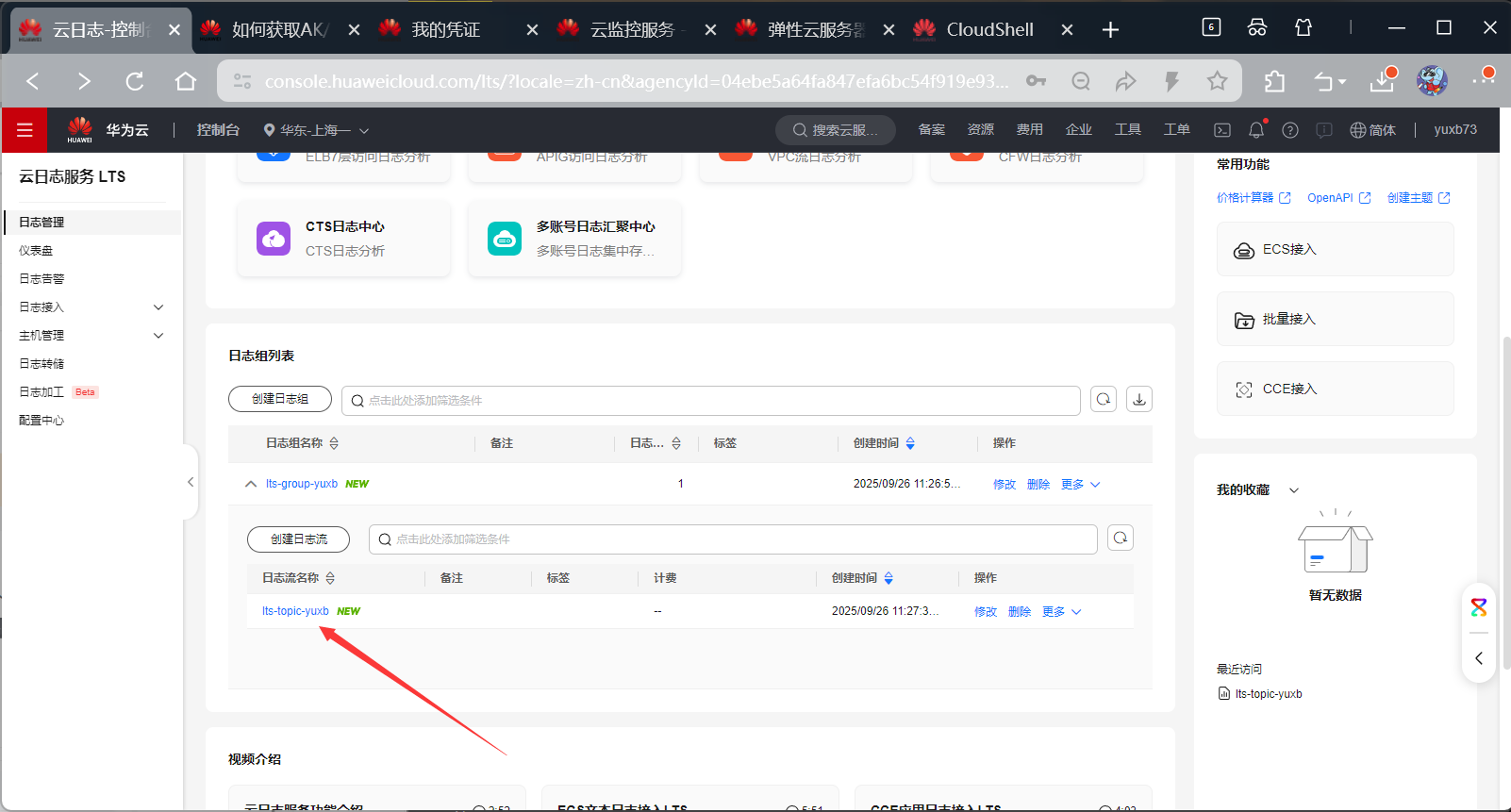Open 日志告警 in the sidebar
The height and width of the screenshot is (812, 1511).
(x=42, y=279)
